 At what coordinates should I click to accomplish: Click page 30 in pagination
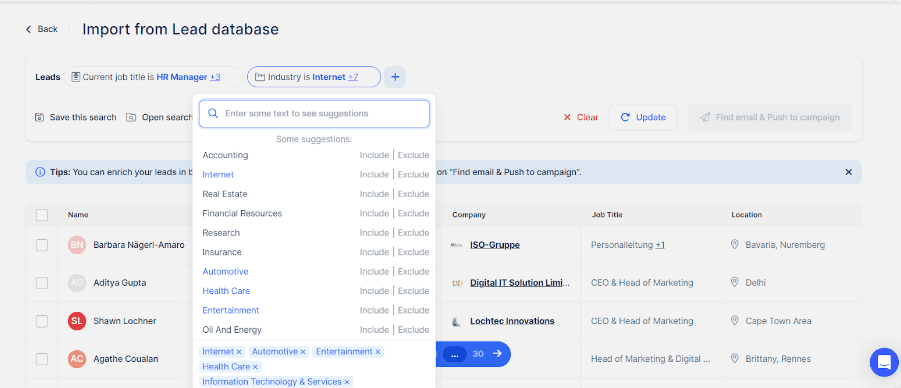(478, 354)
